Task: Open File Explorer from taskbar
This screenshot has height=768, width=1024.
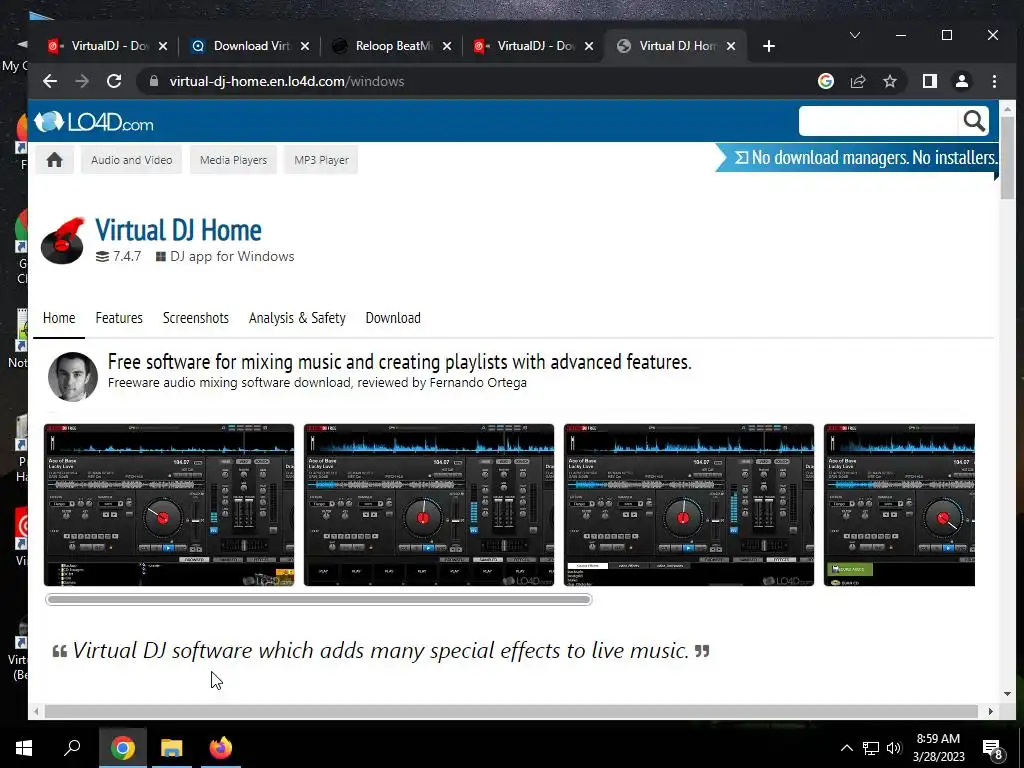Action: tap(172, 748)
